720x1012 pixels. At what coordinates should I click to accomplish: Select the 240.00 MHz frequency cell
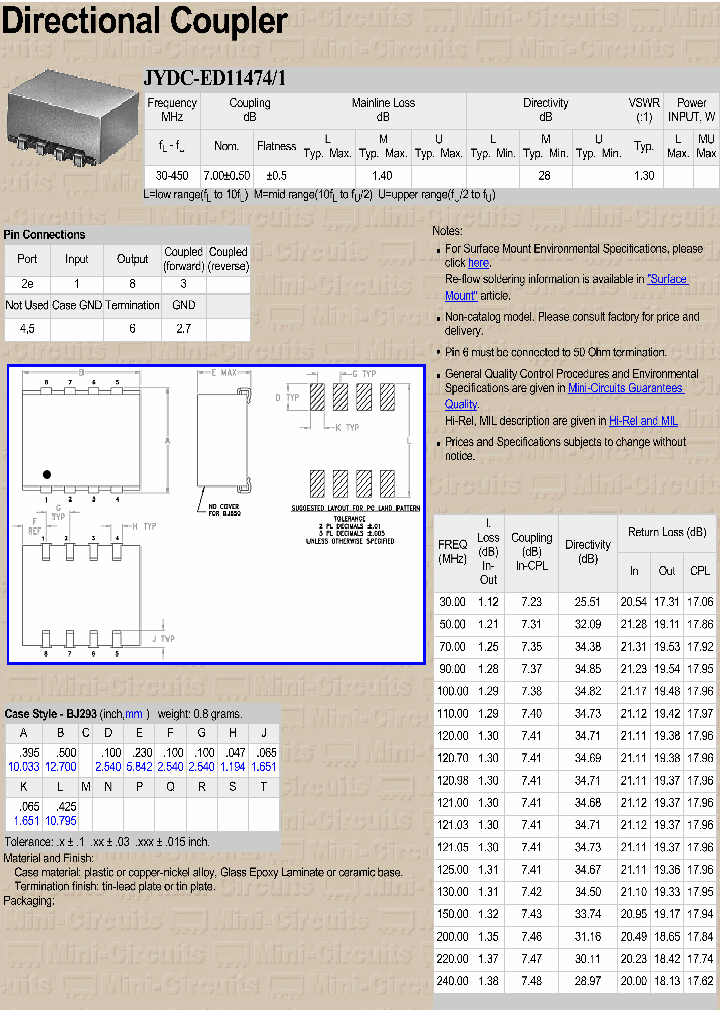(x=453, y=981)
